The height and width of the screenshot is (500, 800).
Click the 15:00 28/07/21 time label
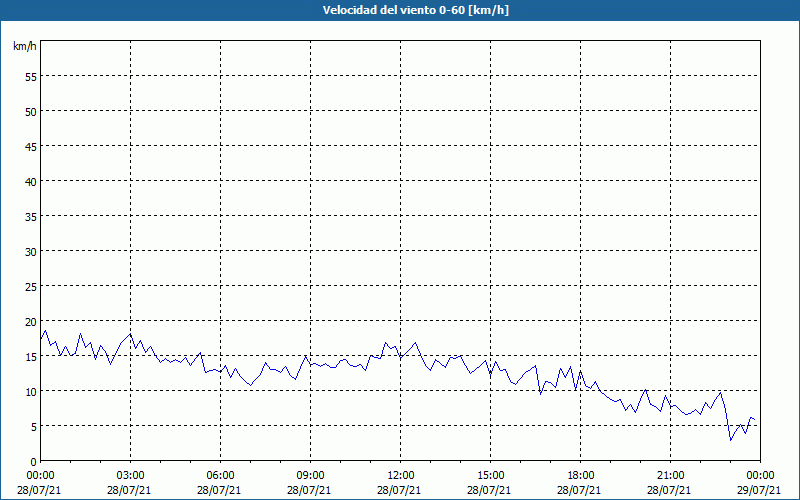490,483
